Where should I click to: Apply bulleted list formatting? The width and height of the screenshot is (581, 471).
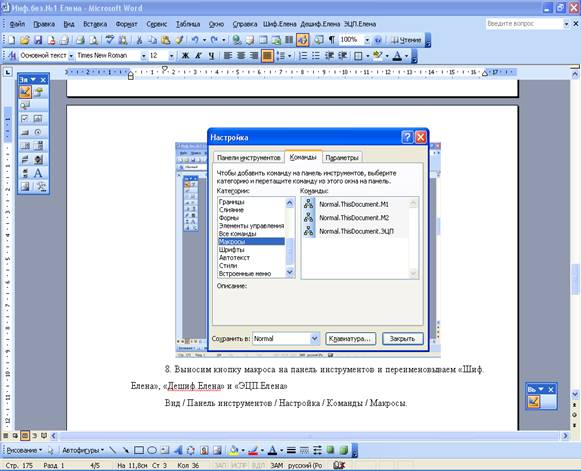click(316, 56)
